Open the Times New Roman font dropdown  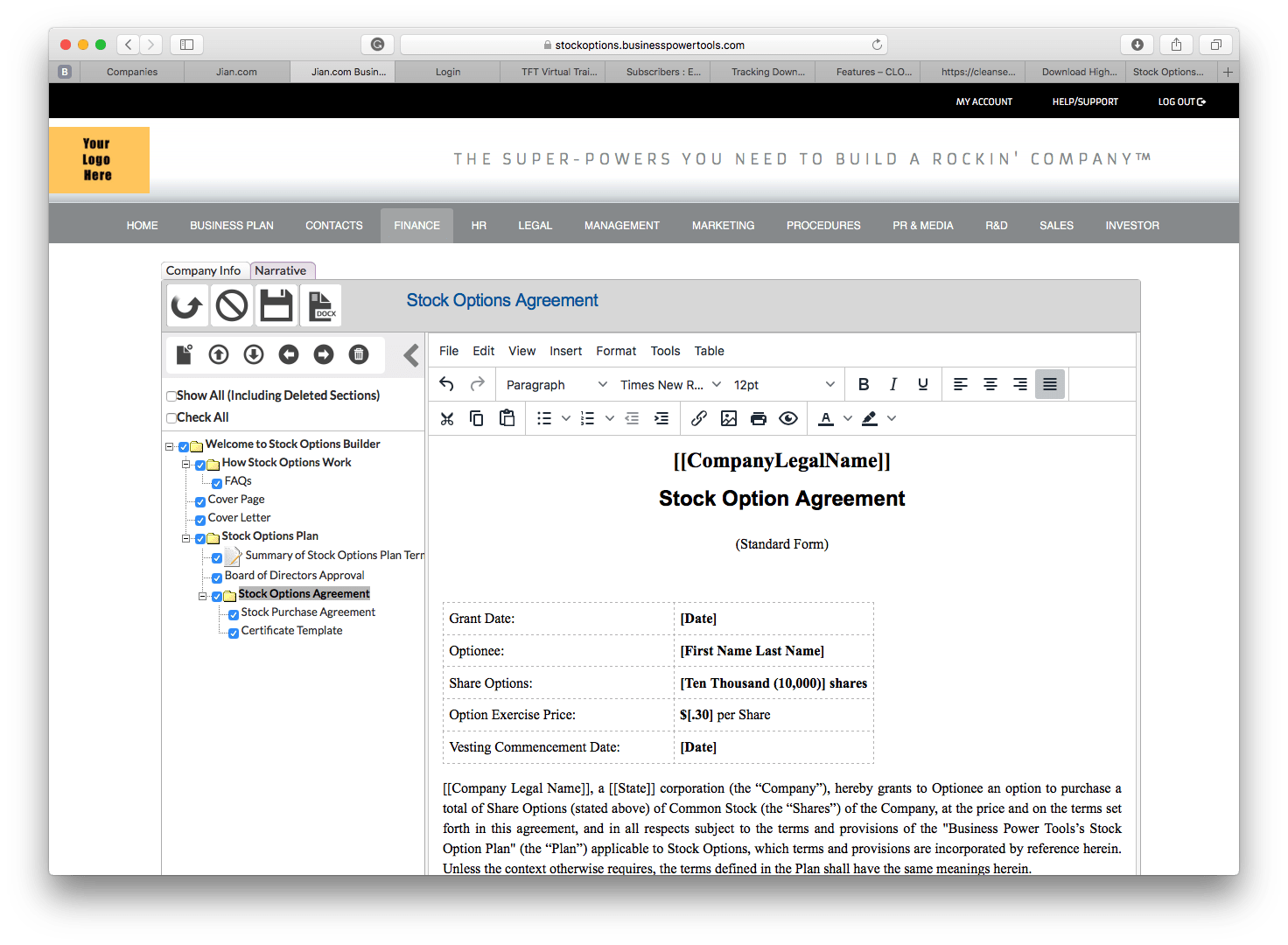(670, 384)
